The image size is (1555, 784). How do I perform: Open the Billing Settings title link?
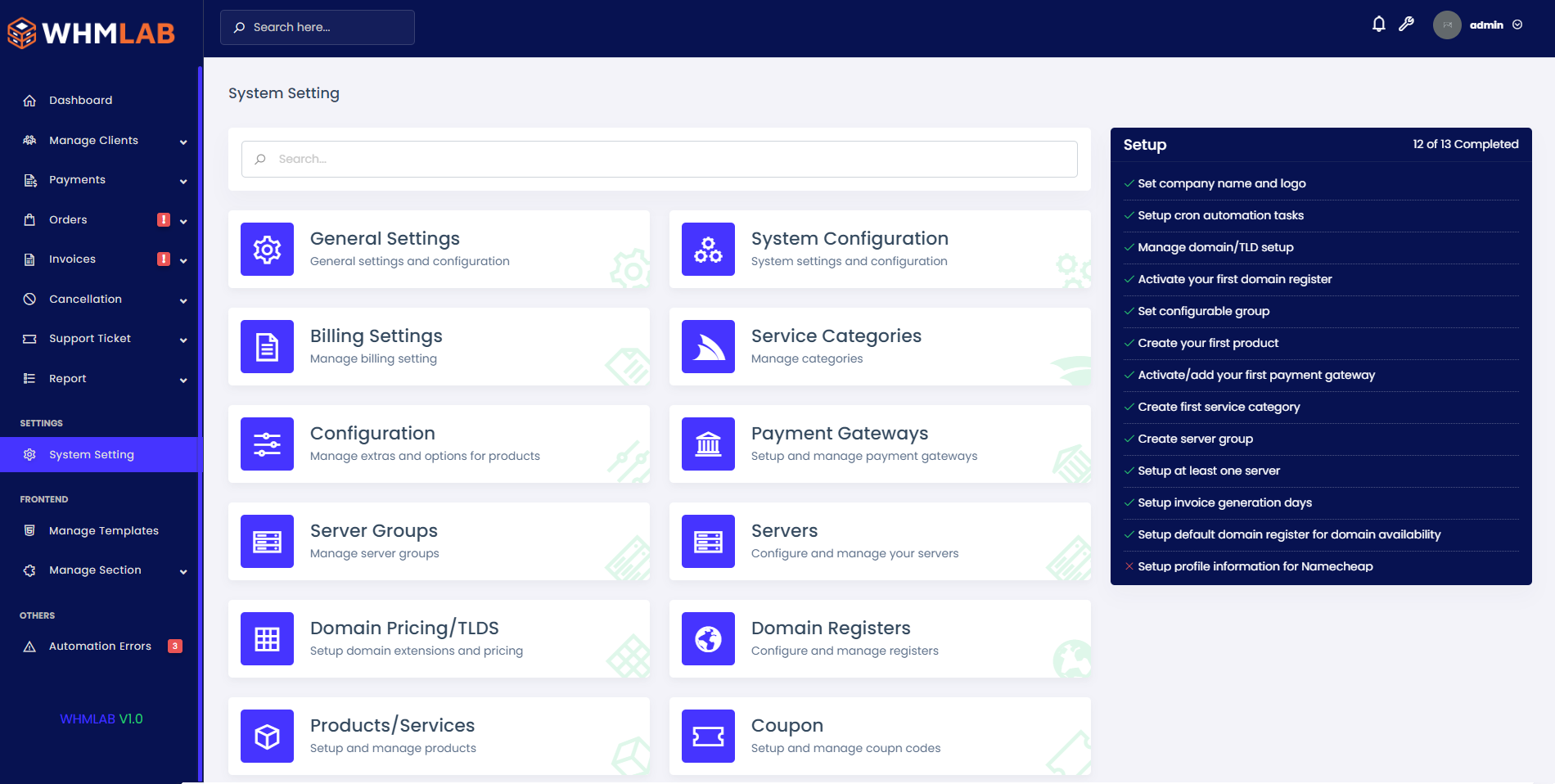(376, 336)
